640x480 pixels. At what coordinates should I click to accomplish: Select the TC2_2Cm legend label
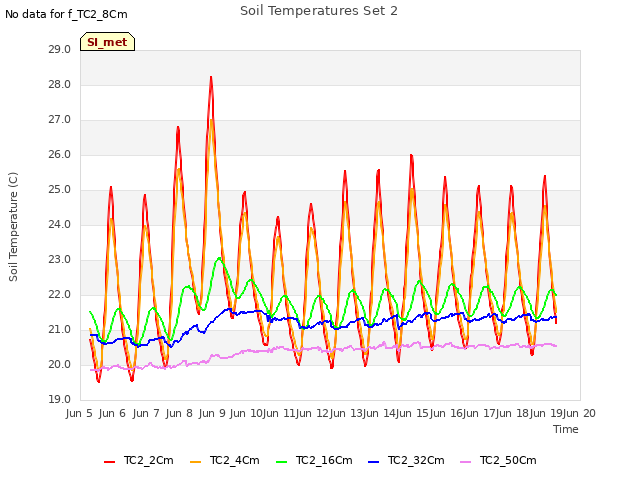pyautogui.click(x=149, y=460)
